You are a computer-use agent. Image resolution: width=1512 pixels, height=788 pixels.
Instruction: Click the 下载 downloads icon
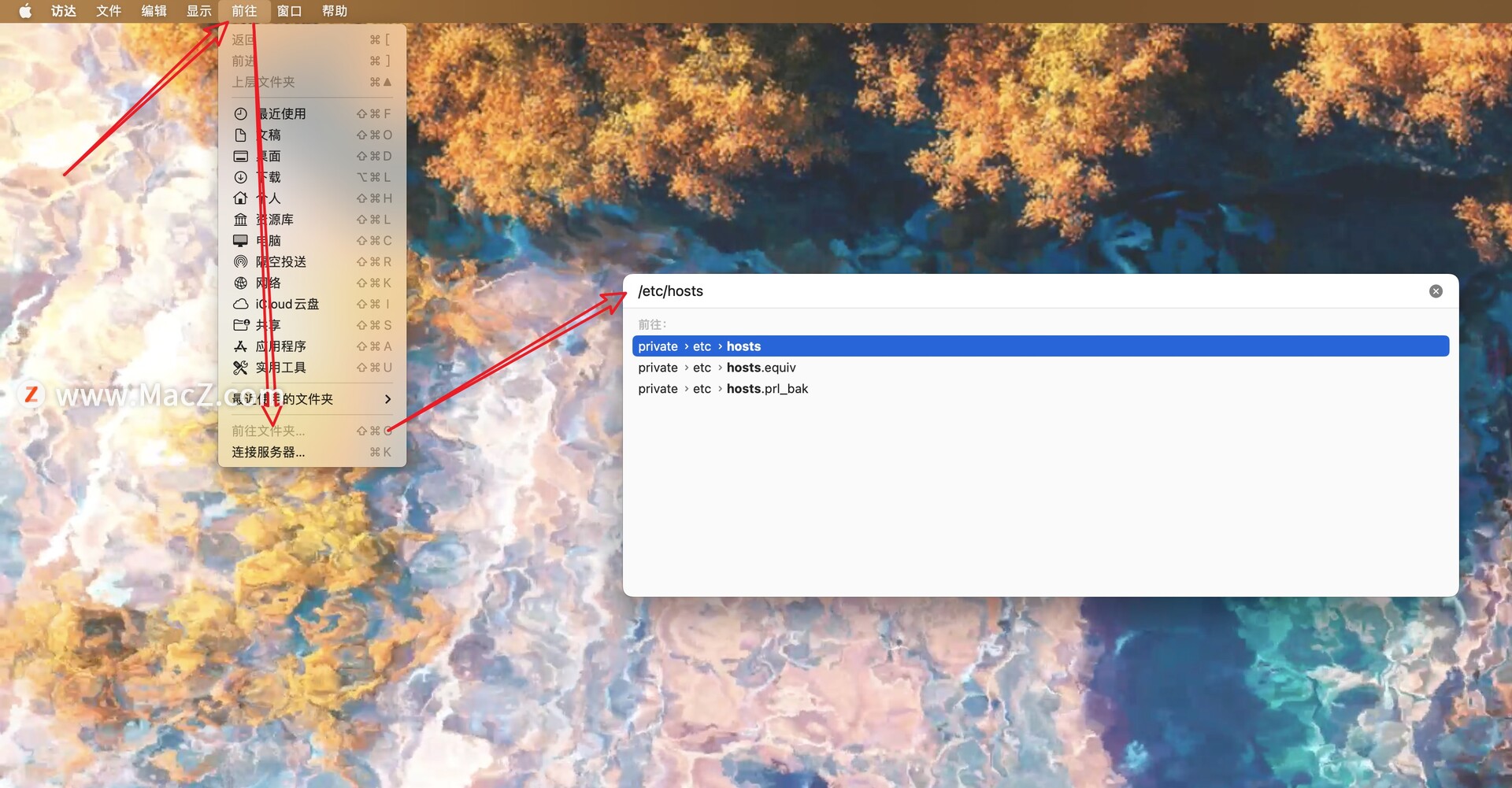pos(241,177)
